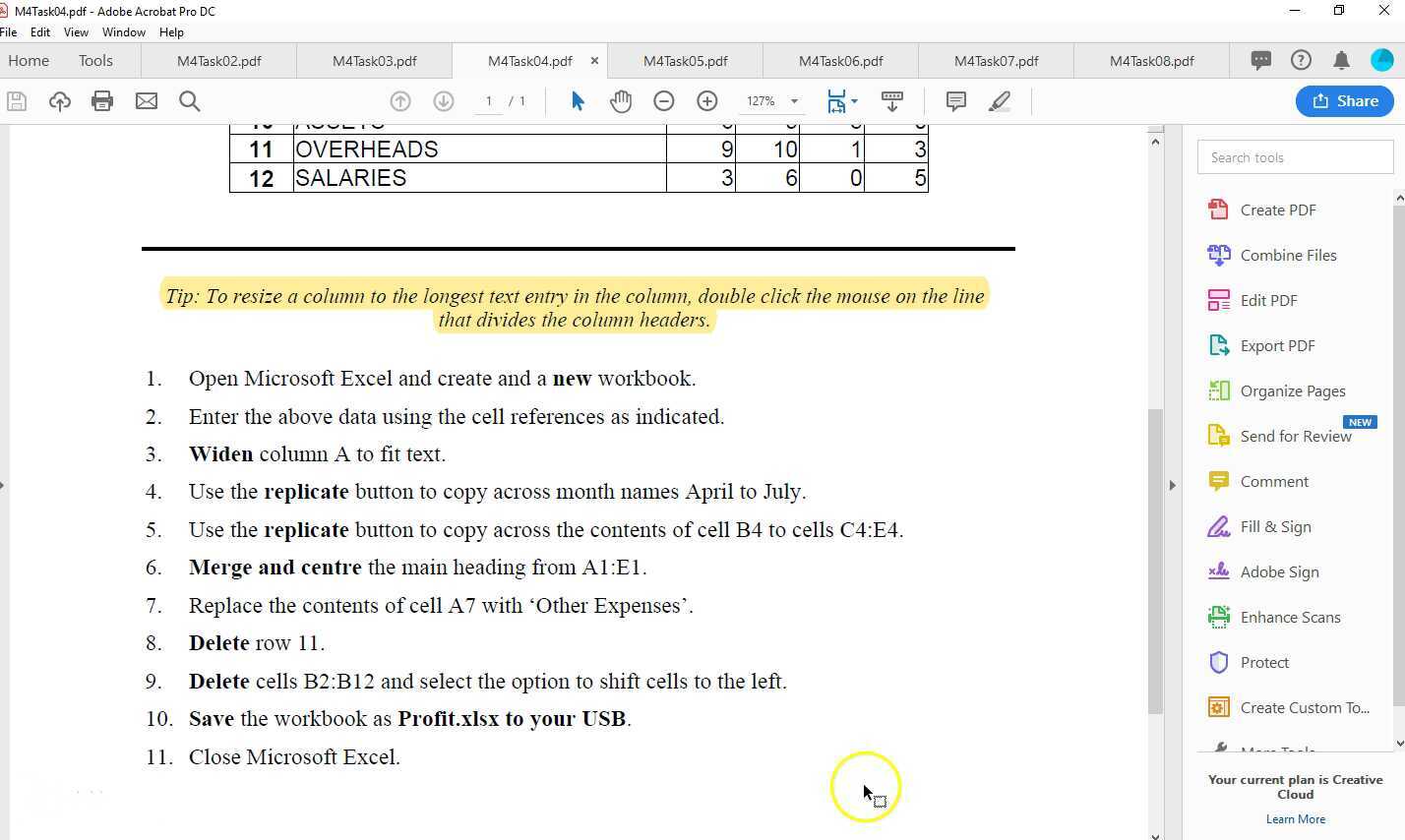Open the Find search tool
Viewport: 1405px width, 840px height.
190,100
